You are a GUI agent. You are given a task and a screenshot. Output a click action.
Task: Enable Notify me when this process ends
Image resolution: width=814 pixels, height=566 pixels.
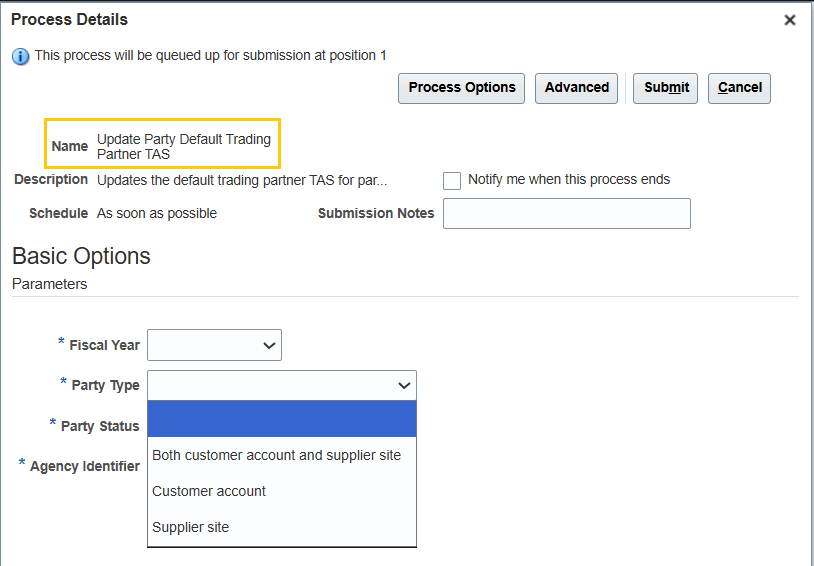(x=452, y=181)
